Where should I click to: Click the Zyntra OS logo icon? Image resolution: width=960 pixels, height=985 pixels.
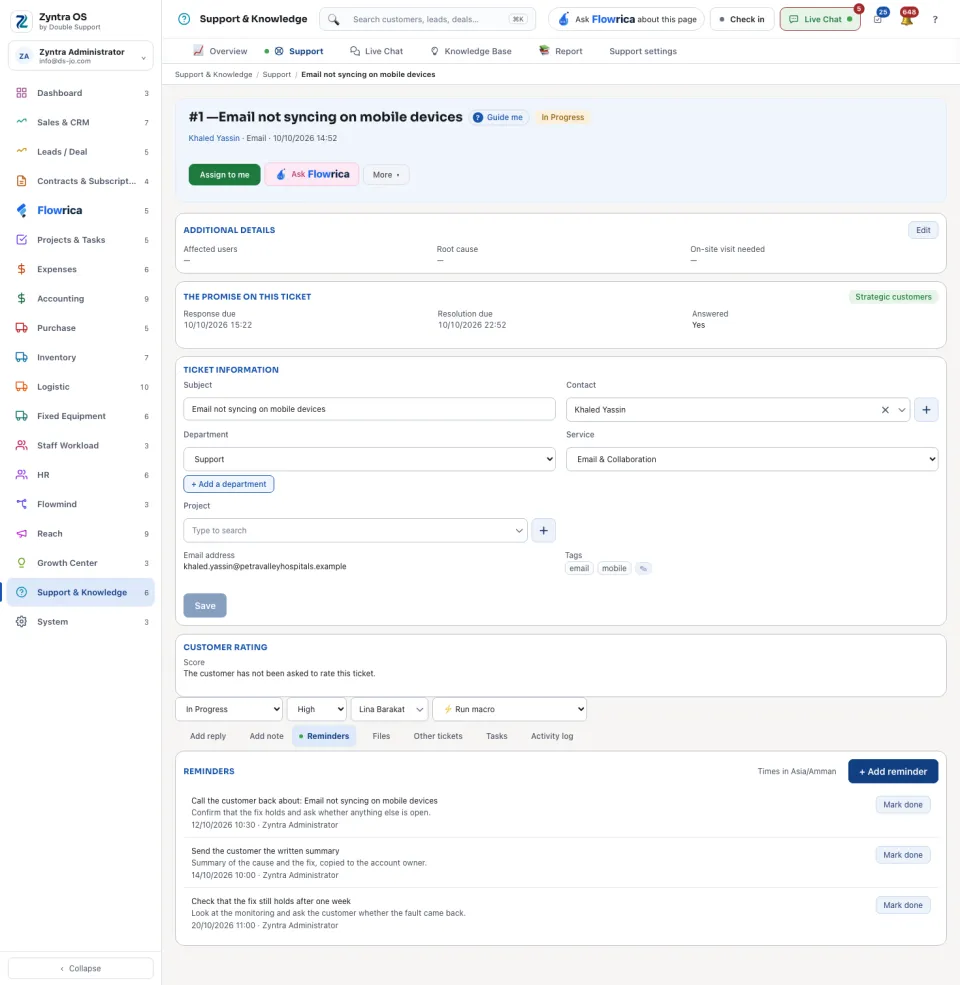[x=22, y=21]
